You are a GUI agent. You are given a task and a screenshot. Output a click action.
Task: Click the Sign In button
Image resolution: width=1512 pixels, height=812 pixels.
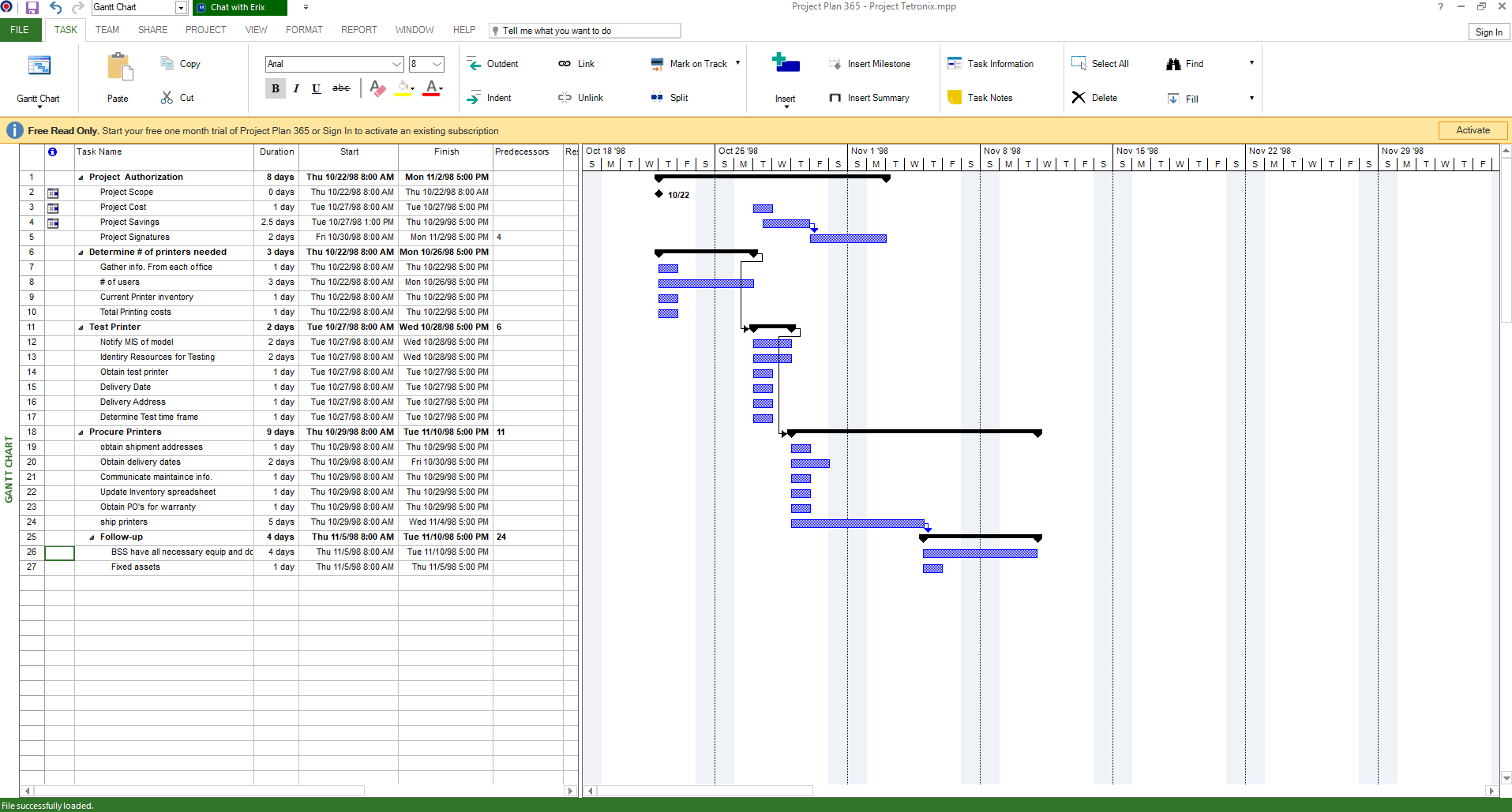coord(1488,32)
